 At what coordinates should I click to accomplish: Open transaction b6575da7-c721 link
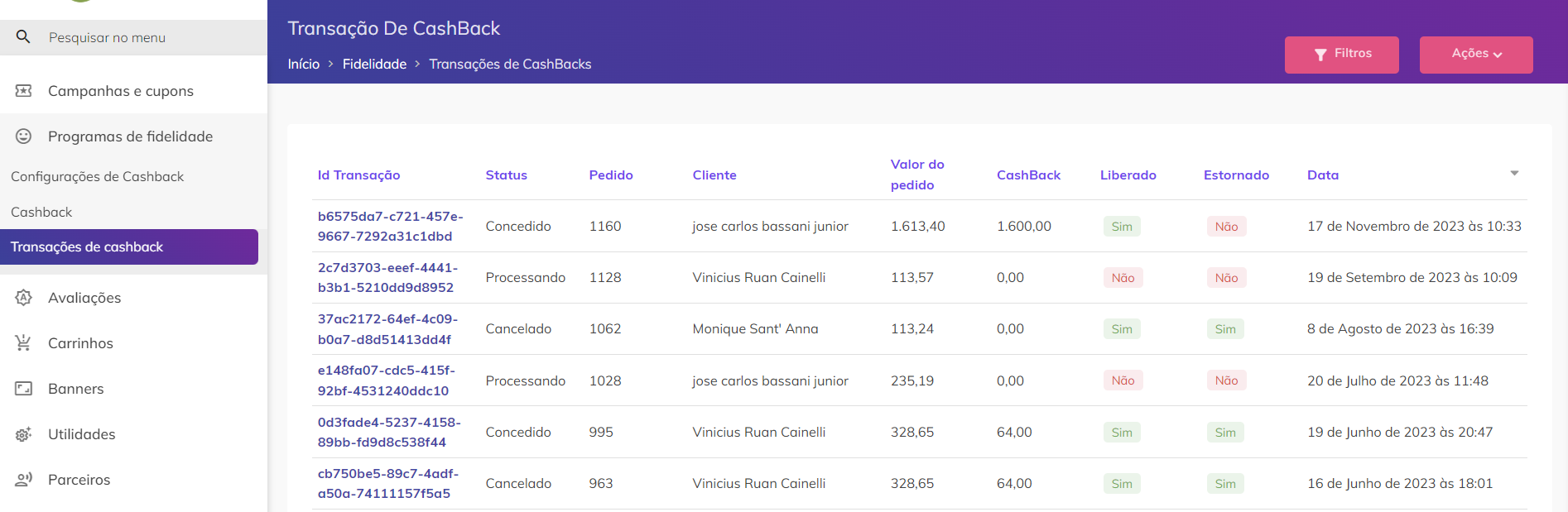[391, 226]
